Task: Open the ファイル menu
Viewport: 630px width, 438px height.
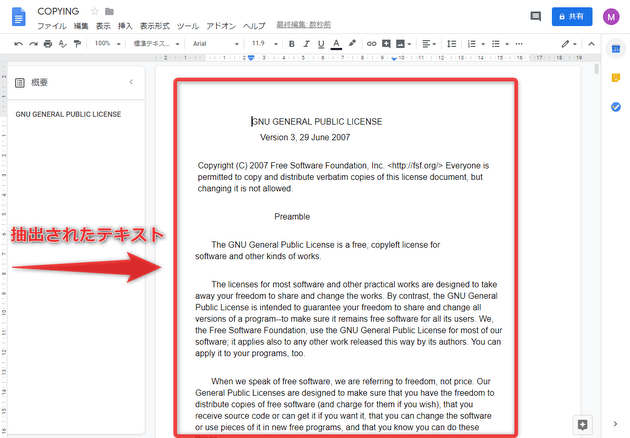Action: [51, 26]
